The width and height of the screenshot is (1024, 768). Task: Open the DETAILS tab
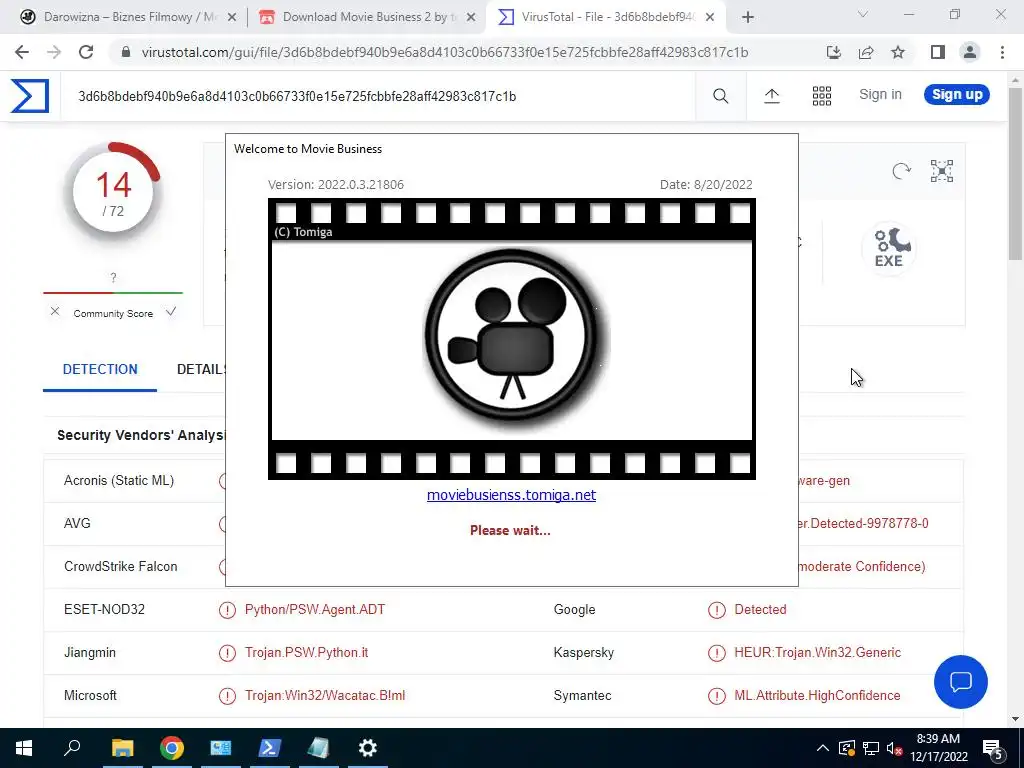coord(200,370)
